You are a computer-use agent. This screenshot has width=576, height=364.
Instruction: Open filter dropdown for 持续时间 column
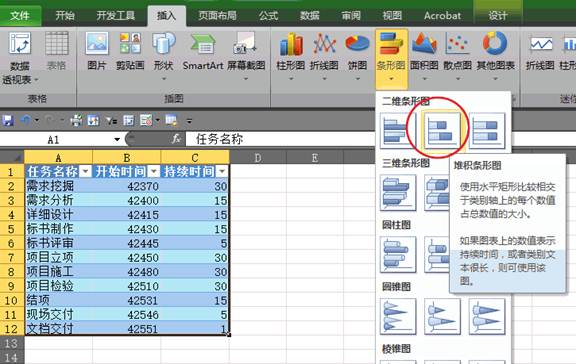tap(222, 172)
